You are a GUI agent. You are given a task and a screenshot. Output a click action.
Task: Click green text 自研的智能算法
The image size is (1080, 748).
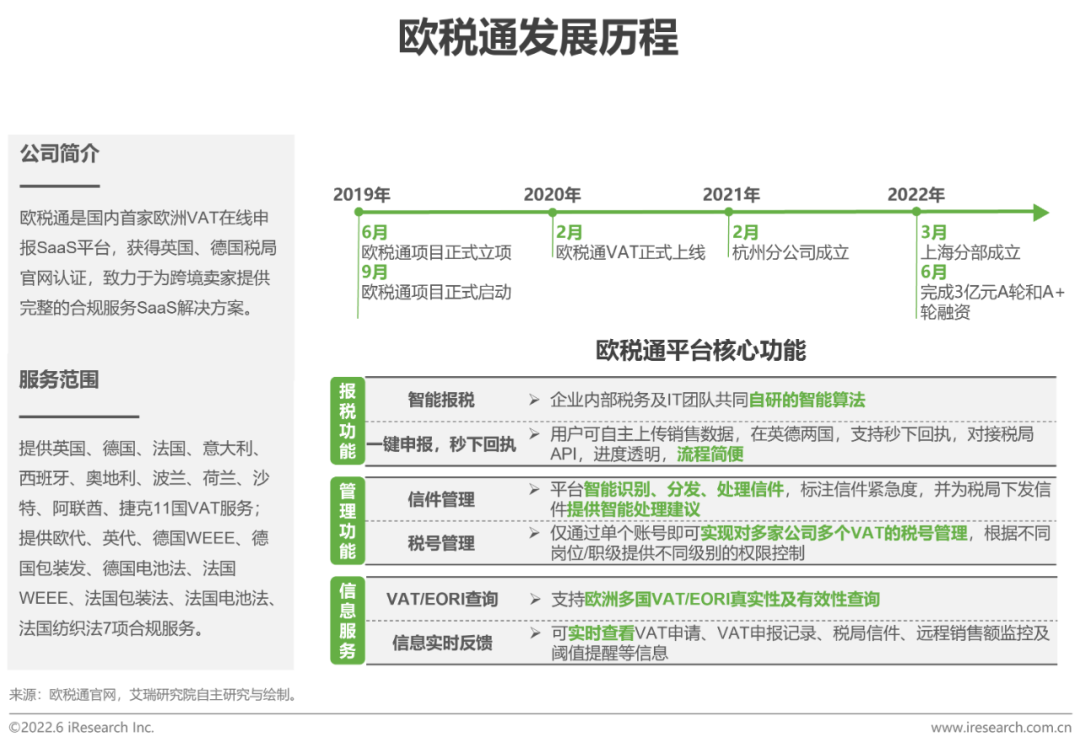pyautogui.click(x=807, y=400)
